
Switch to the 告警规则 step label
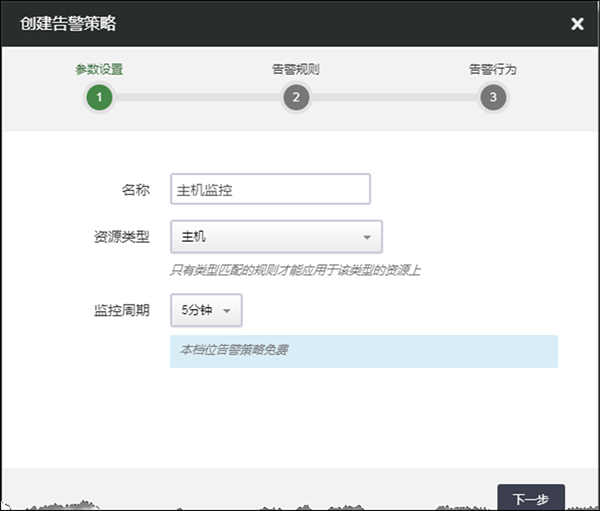tap(295, 70)
